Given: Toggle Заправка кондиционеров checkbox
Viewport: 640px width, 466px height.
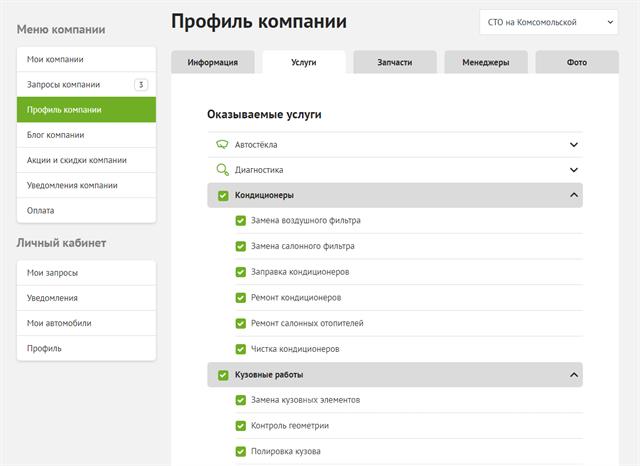Looking at the screenshot, I should 241,272.
